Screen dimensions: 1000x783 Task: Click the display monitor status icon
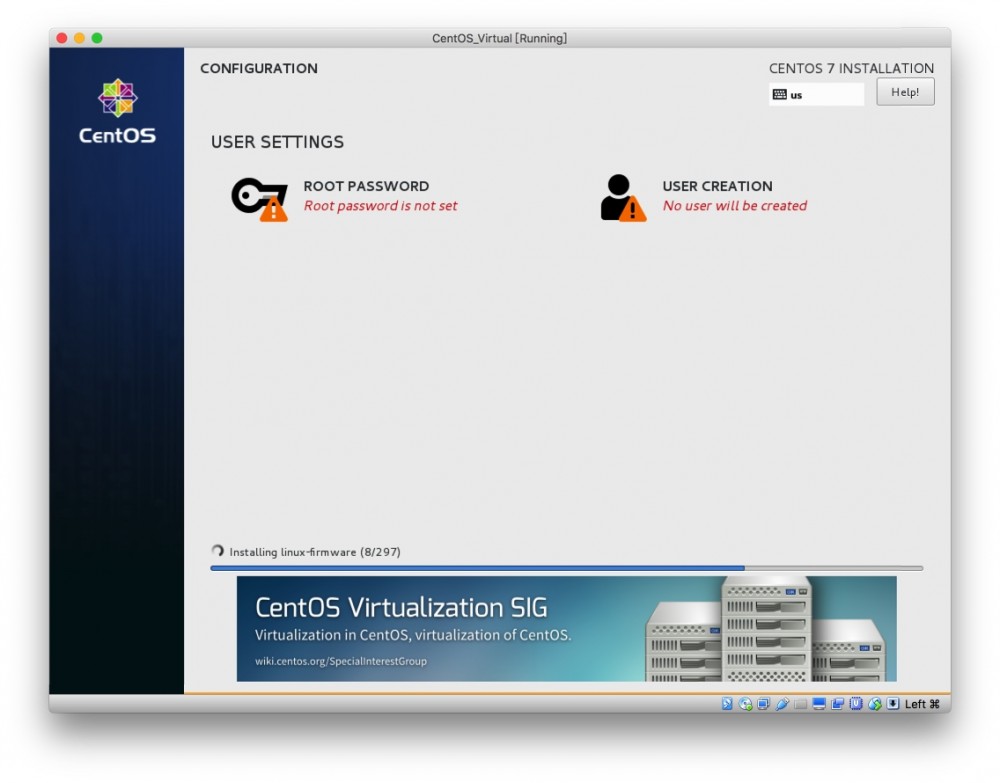tap(819, 703)
